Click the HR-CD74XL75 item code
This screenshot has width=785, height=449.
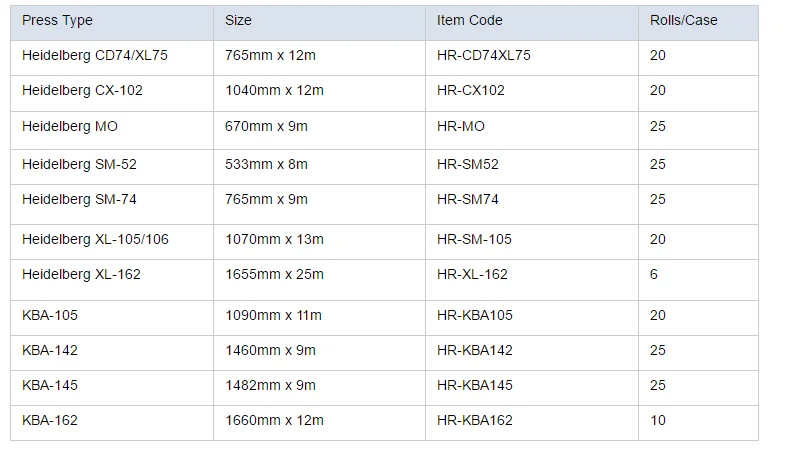(x=484, y=55)
